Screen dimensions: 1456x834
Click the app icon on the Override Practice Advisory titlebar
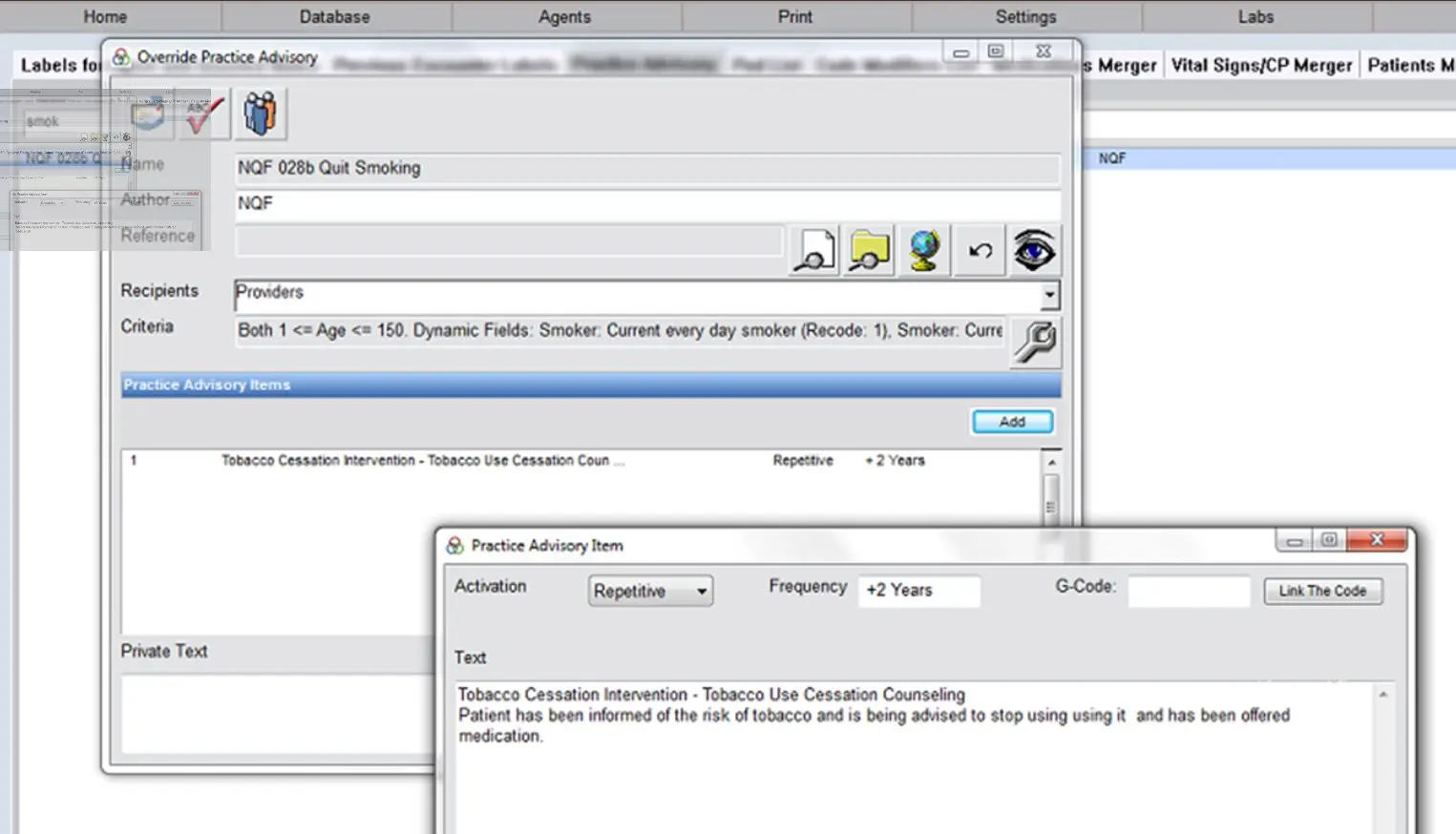pos(121,57)
